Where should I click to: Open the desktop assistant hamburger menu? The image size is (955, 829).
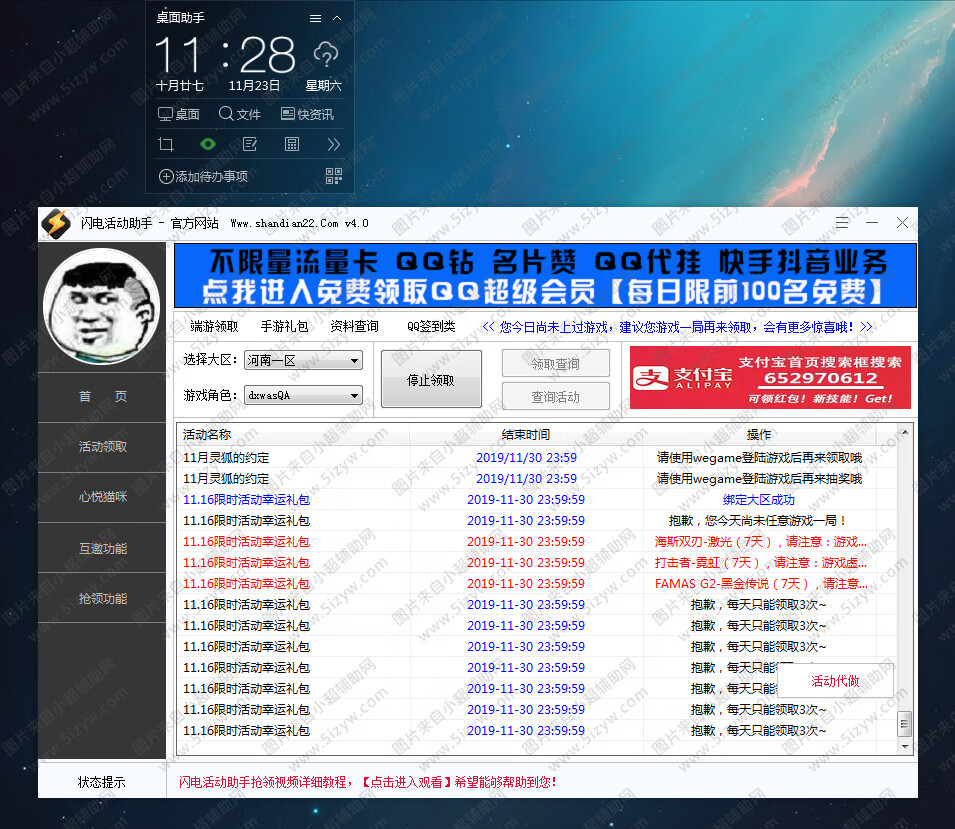pos(315,18)
